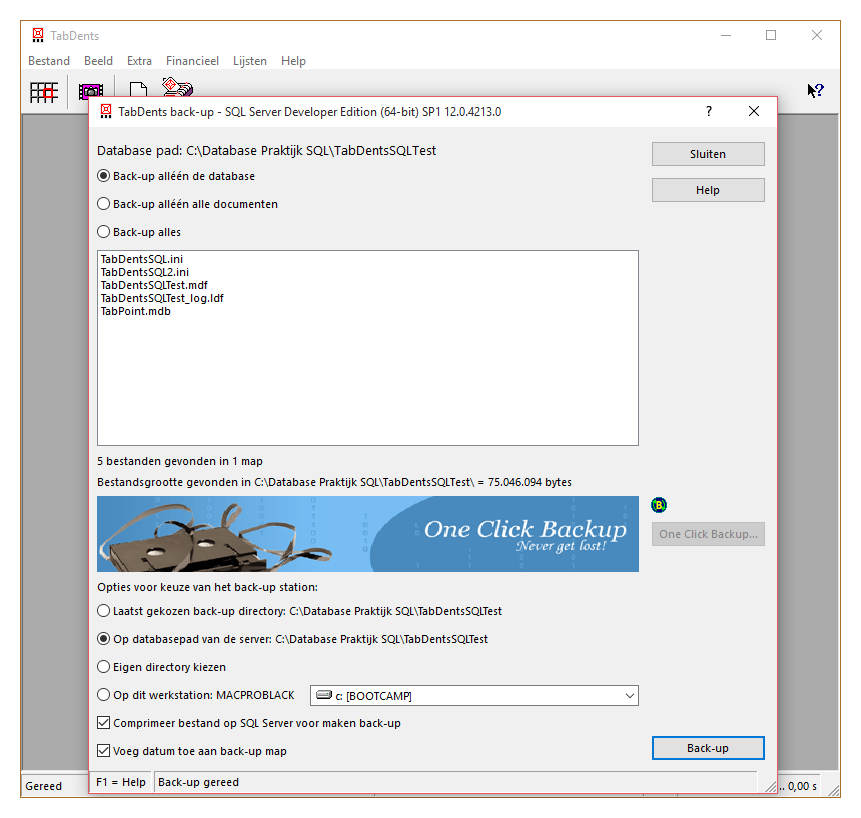Maximize the TabDents main window
The image size is (861, 818).
pos(771,36)
